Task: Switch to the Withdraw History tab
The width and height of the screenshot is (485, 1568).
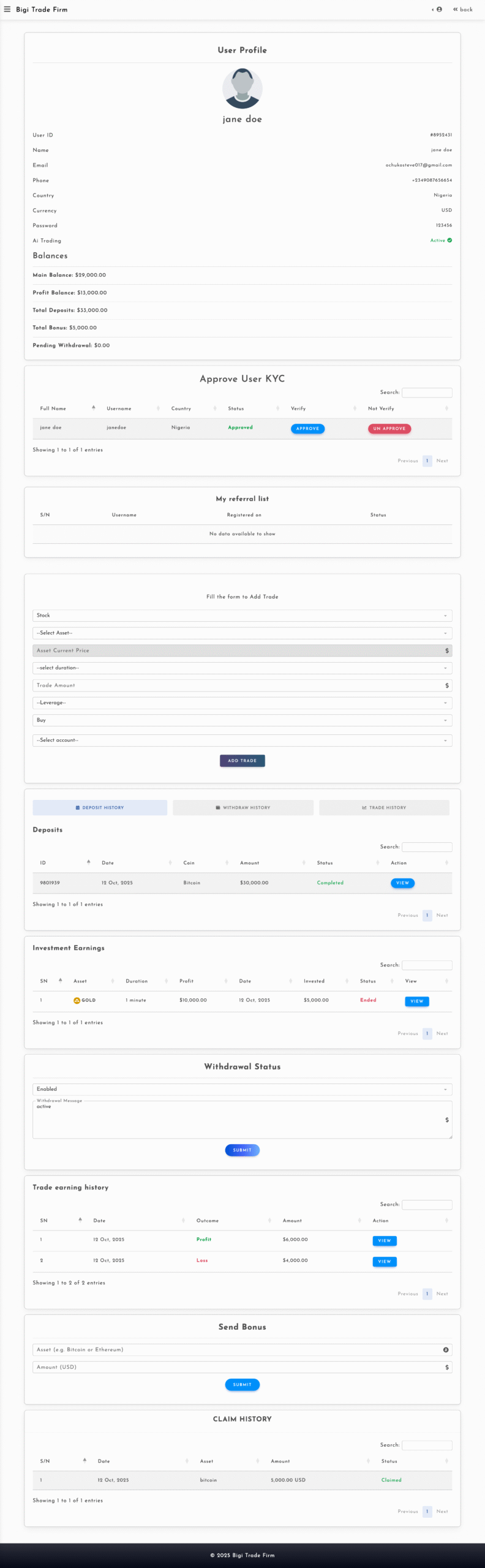Action: [x=243, y=808]
